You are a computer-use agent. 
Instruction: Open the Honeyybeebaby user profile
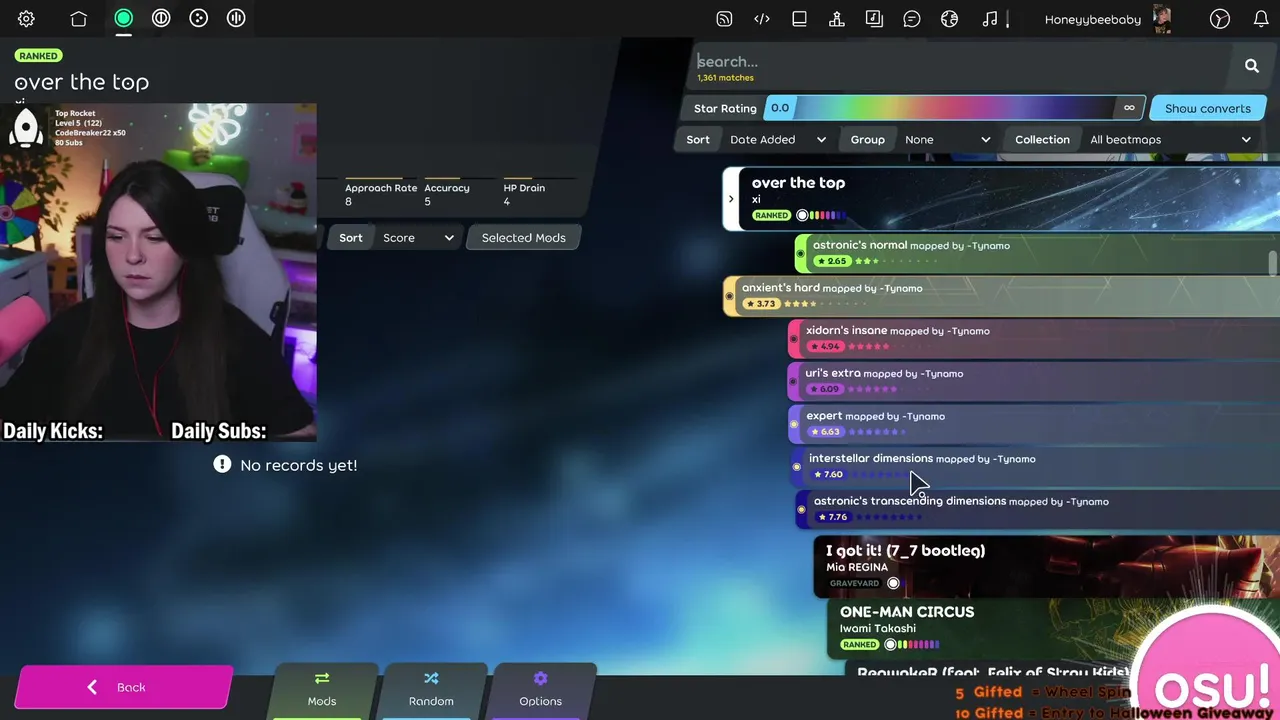(x=1093, y=19)
